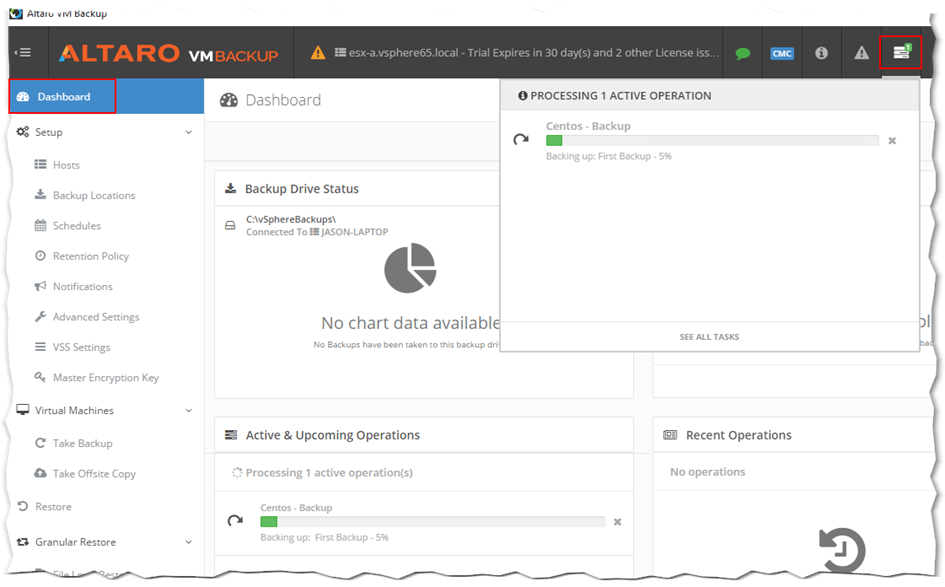Open the warning alerts triangle icon
This screenshot has width=945, height=587.
861,53
